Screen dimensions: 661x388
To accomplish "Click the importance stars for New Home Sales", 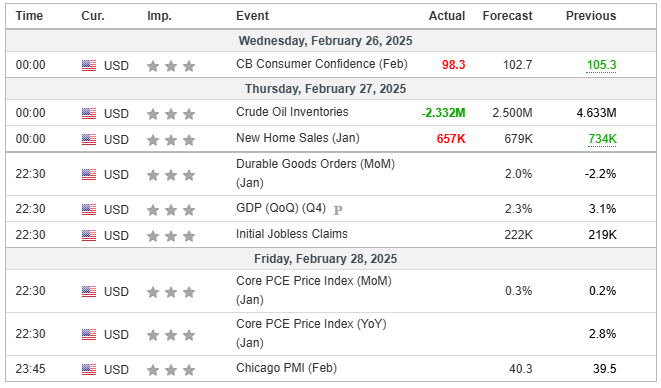I will coord(171,140).
